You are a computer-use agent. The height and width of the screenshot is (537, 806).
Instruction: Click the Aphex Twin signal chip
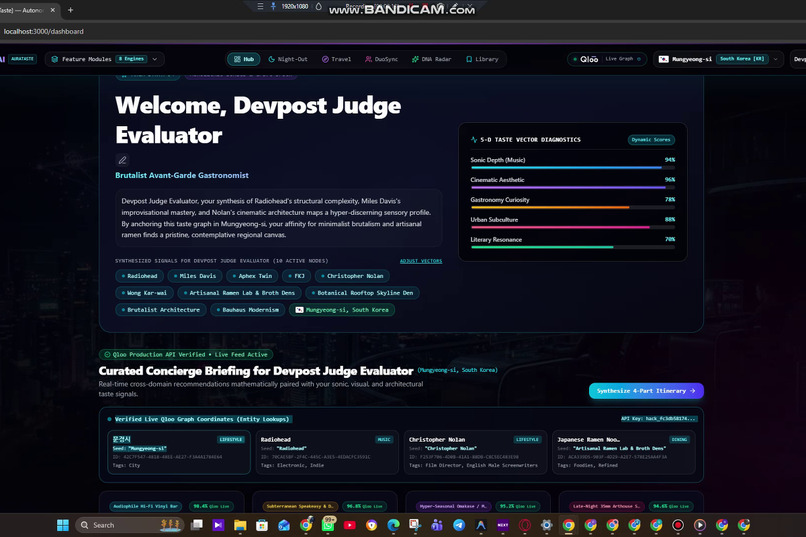(252, 276)
